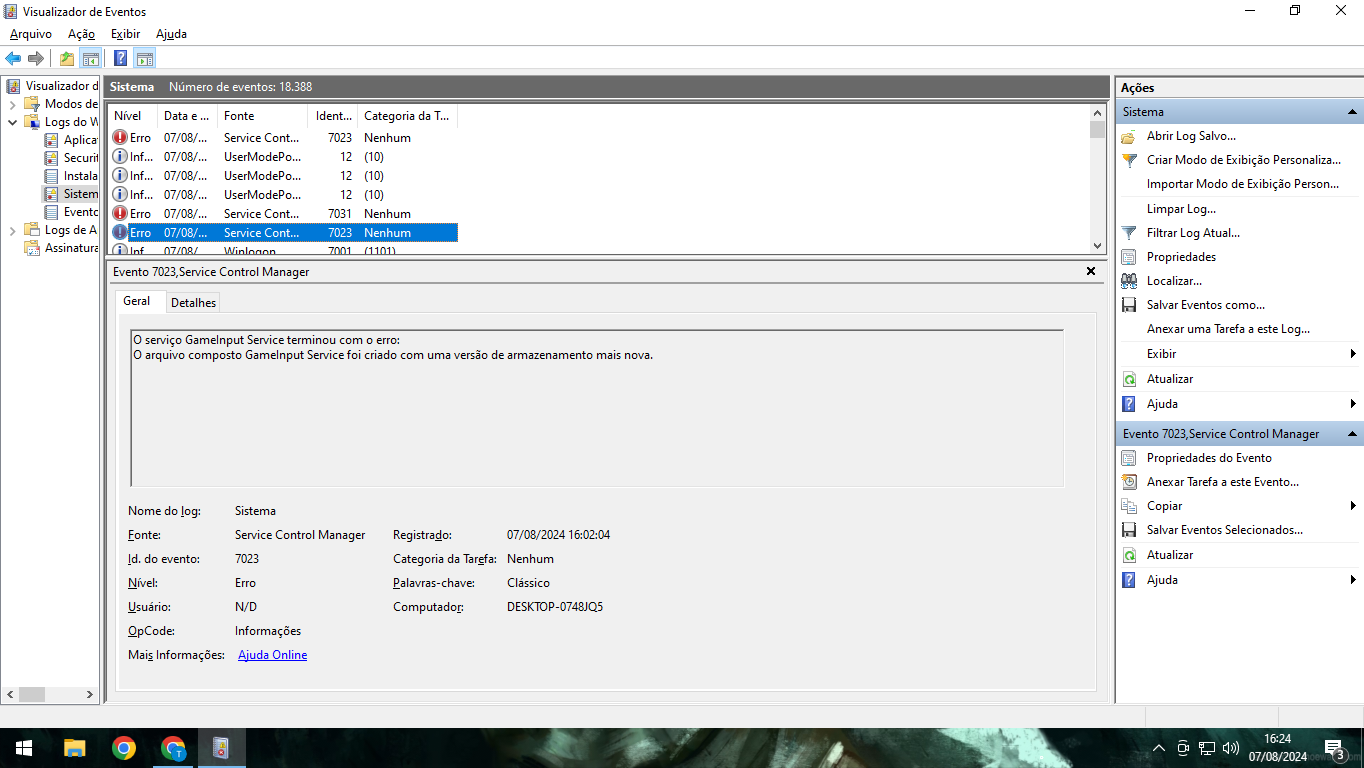This screenshot has width=1364, height=768.
Task: Click tree pane horizontal scrollbar right arrow
Action: tap(90, 694)
